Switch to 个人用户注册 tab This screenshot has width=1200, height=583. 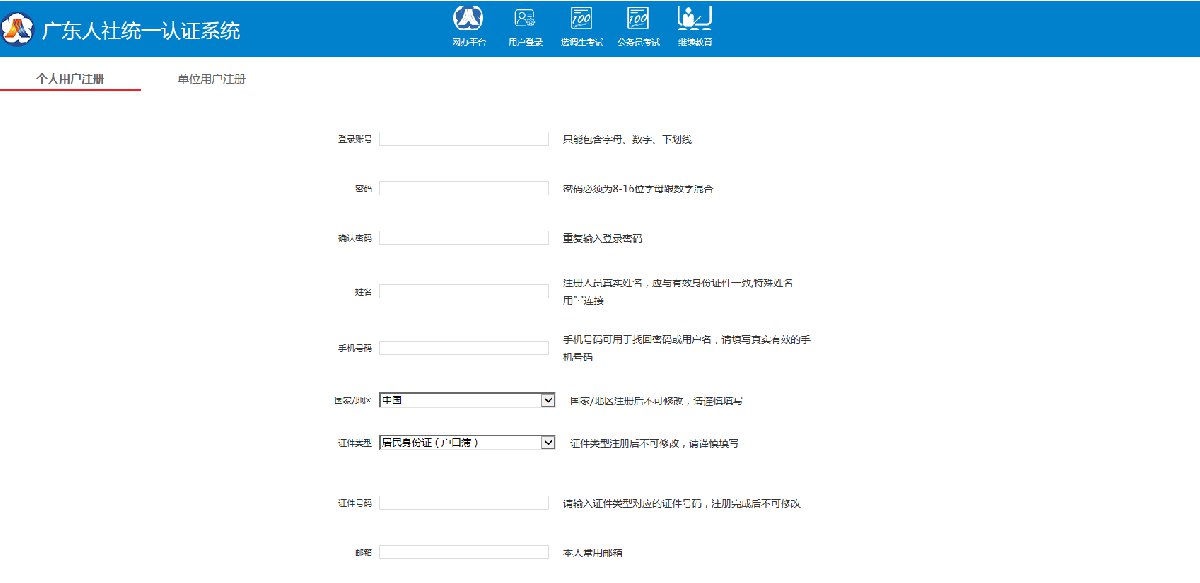pos(70,79)
